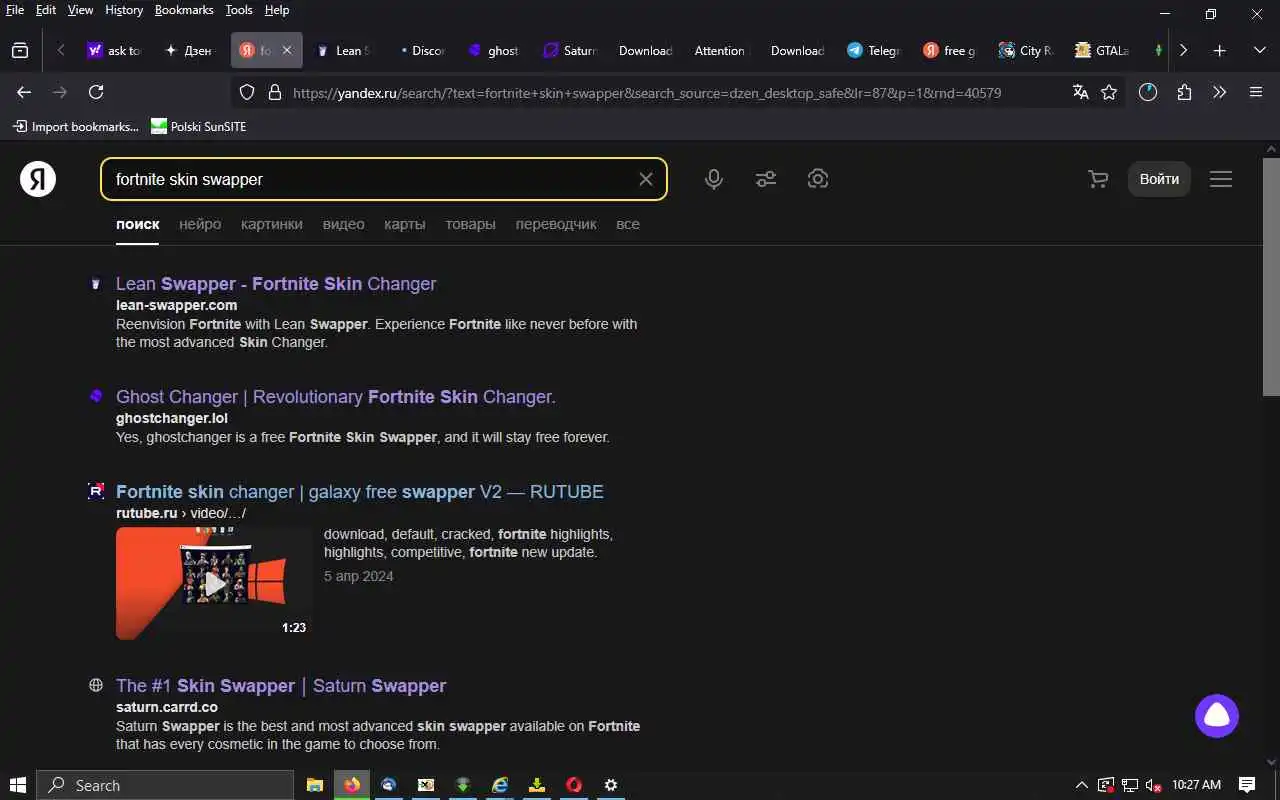Screen dimensions: 1280x800
Task: Expand the list all tabs dropdown
Action: [x=1259, y=50]
